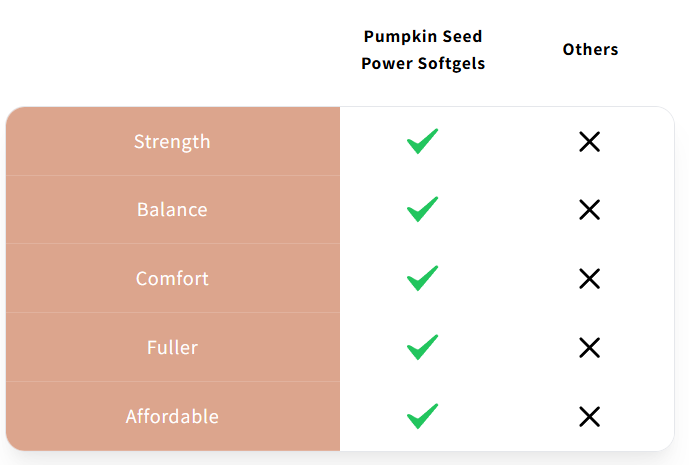Click the green checkmark in Comfort row
Screen dimensions: 689x465
click(423, 278)
